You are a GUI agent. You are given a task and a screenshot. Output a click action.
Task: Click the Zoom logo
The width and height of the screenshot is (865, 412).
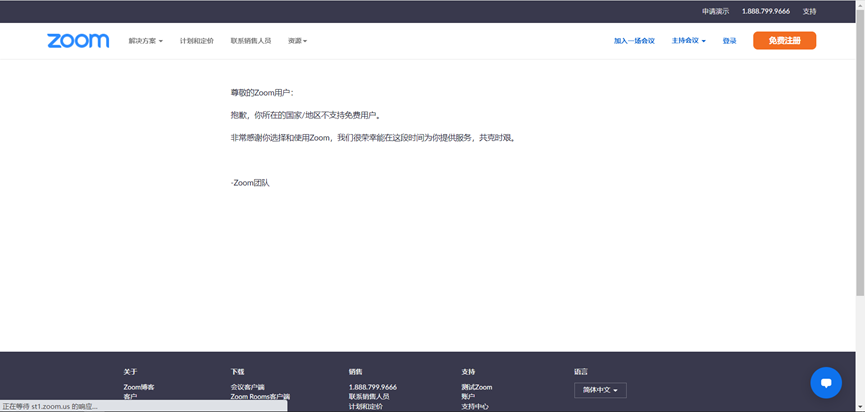coord(78,41)
